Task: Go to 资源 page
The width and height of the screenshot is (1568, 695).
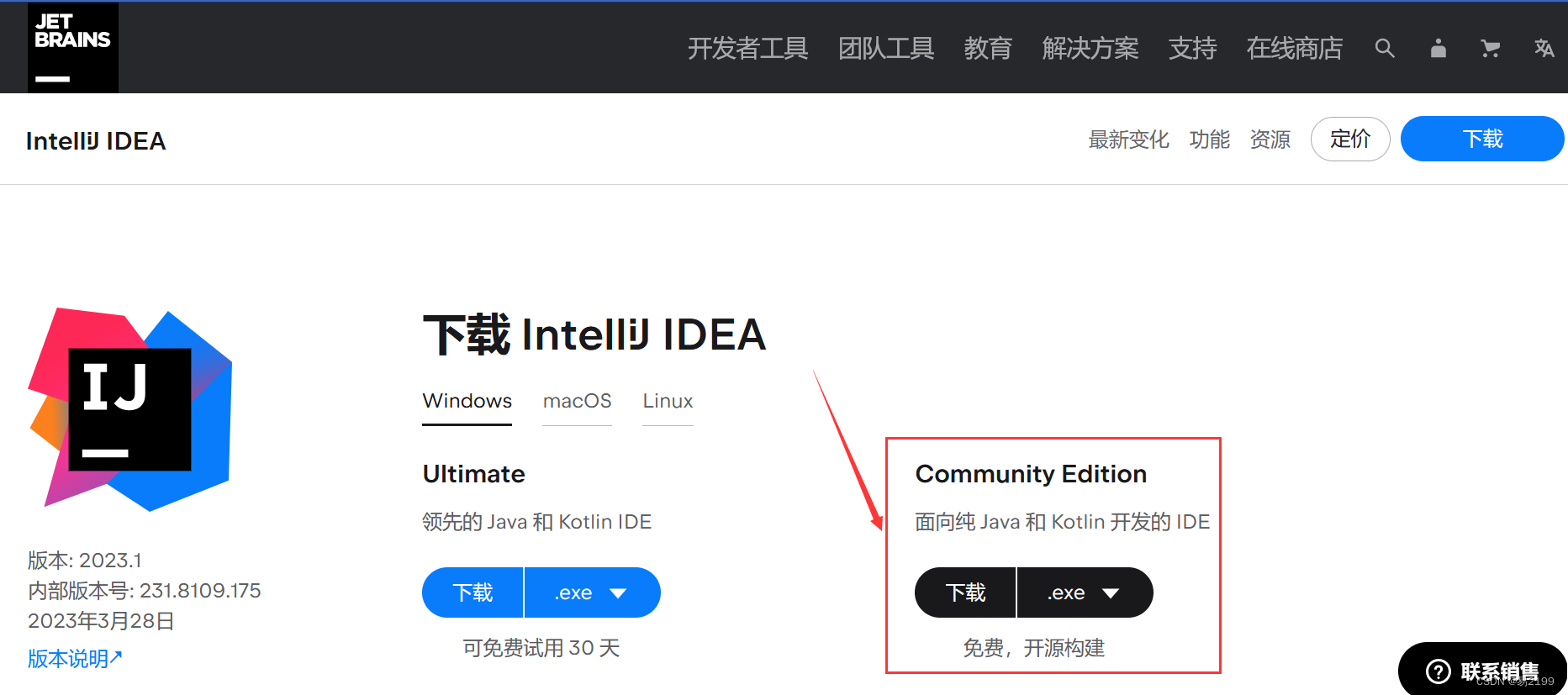Action: (1270, 140)
